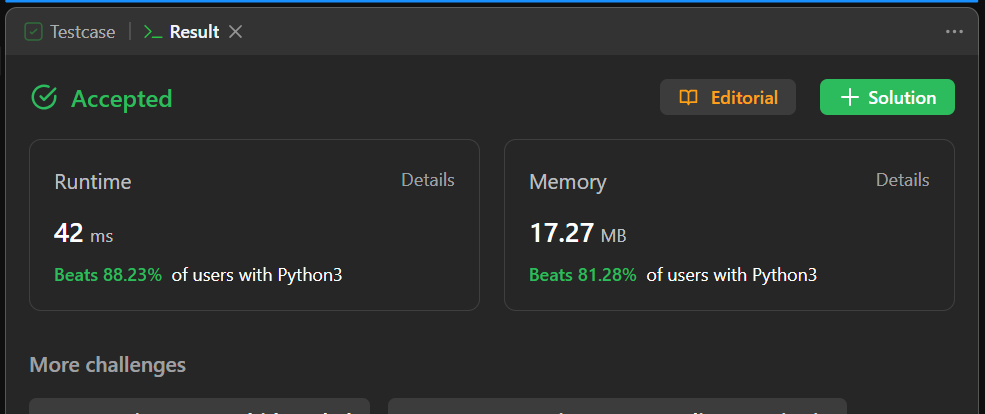Click the Beats 88.23% runtime percentile
Screen dimensions: 985x414
(x=108, y=275)
